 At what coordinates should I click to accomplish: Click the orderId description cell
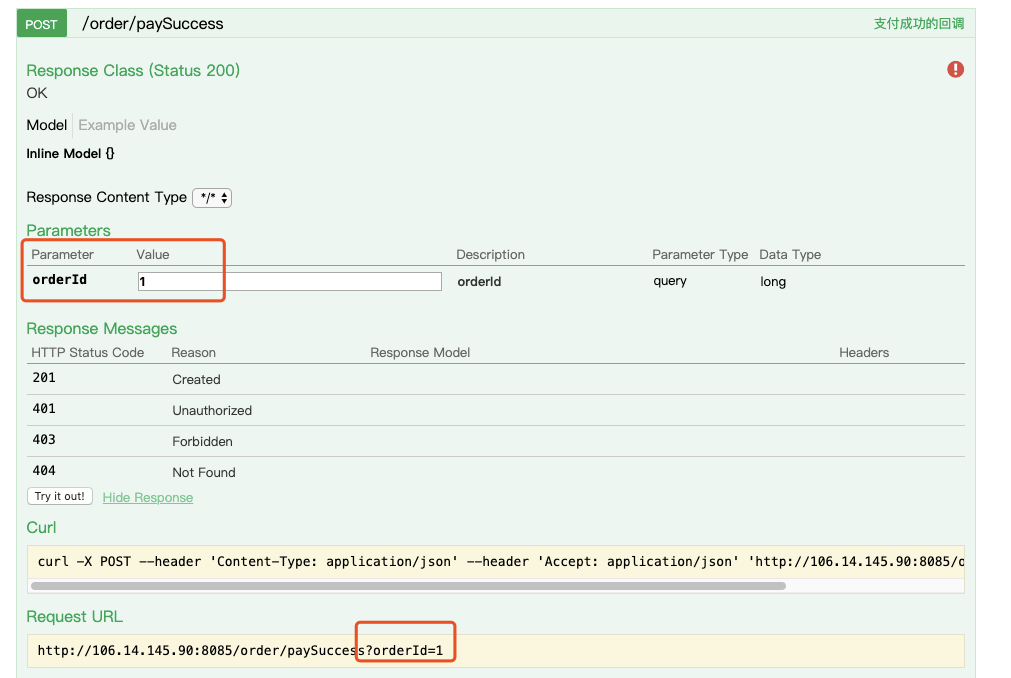tap(479, 282)
